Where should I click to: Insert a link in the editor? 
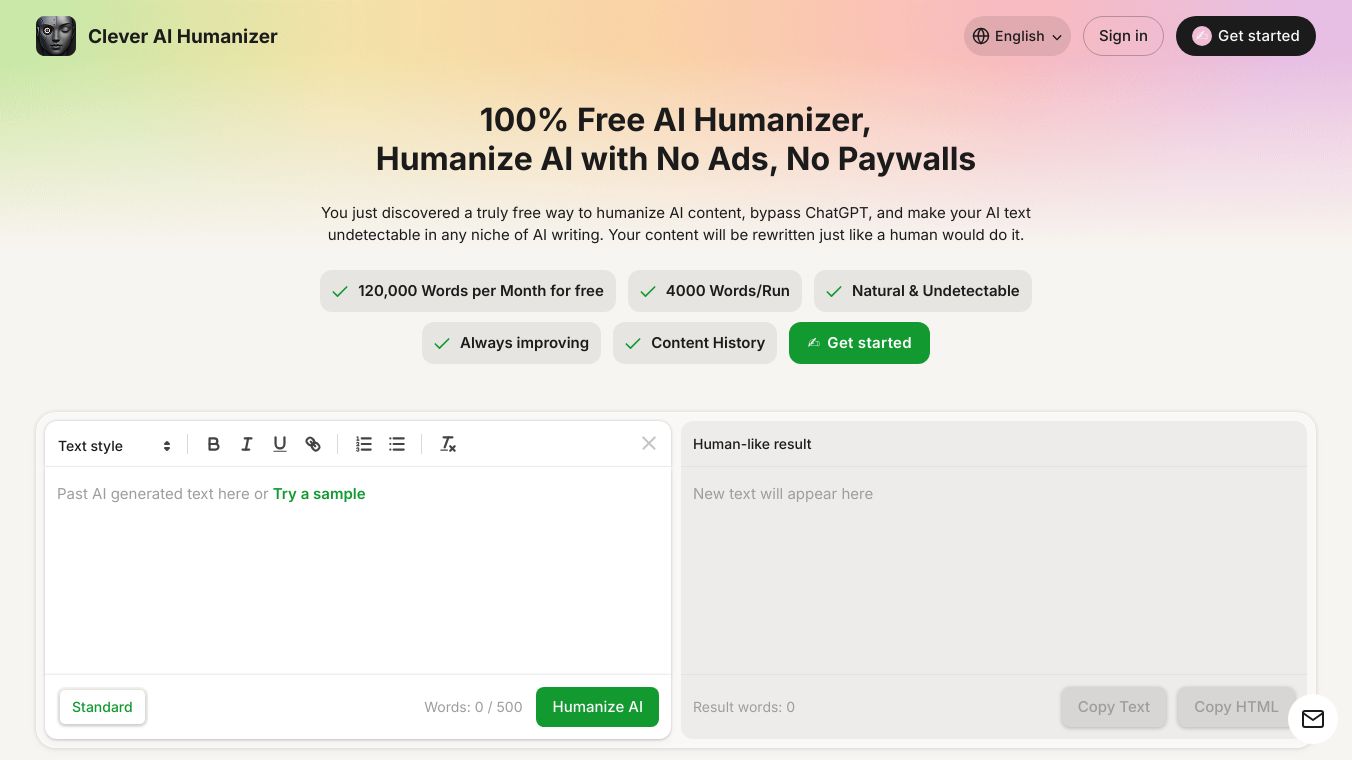click(313, 444)
